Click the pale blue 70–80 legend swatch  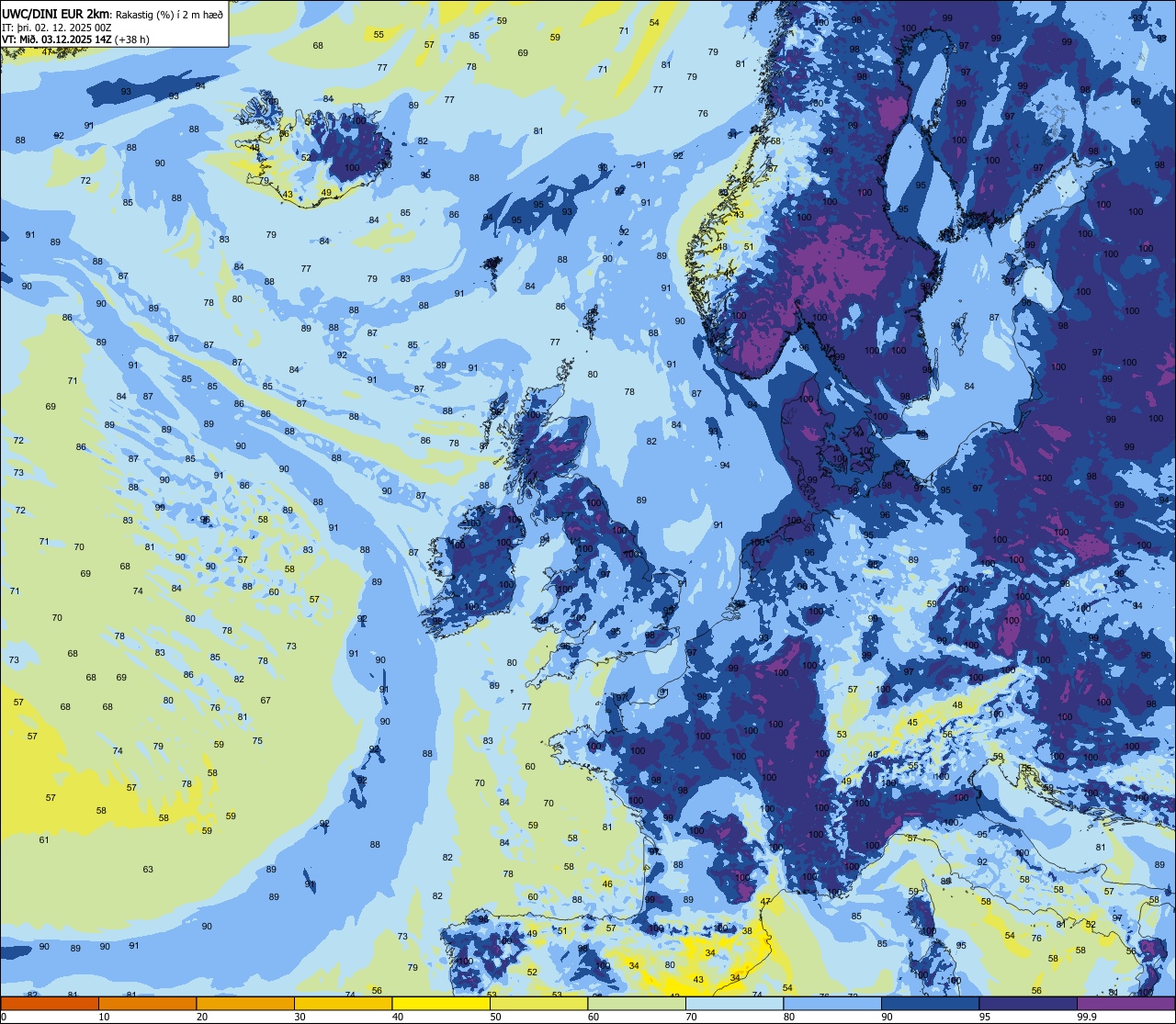tap(734, 1003)
